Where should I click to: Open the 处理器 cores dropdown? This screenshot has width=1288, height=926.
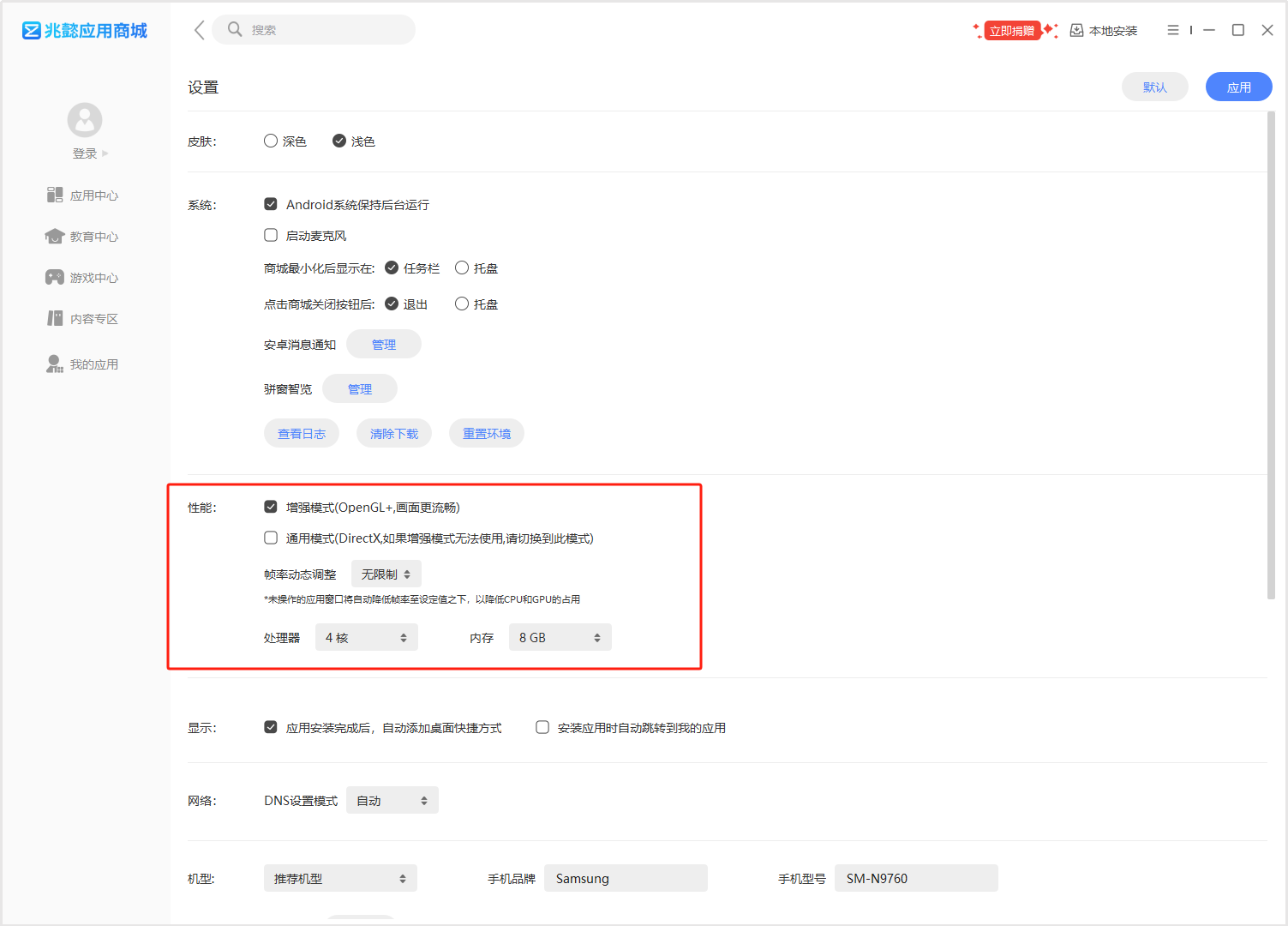click(366, 638)
